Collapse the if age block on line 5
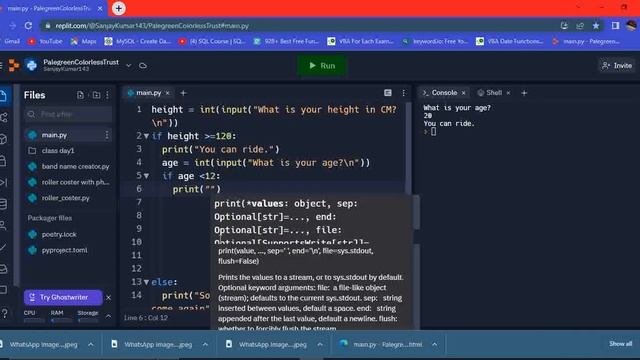 click(x=146, y=176)
